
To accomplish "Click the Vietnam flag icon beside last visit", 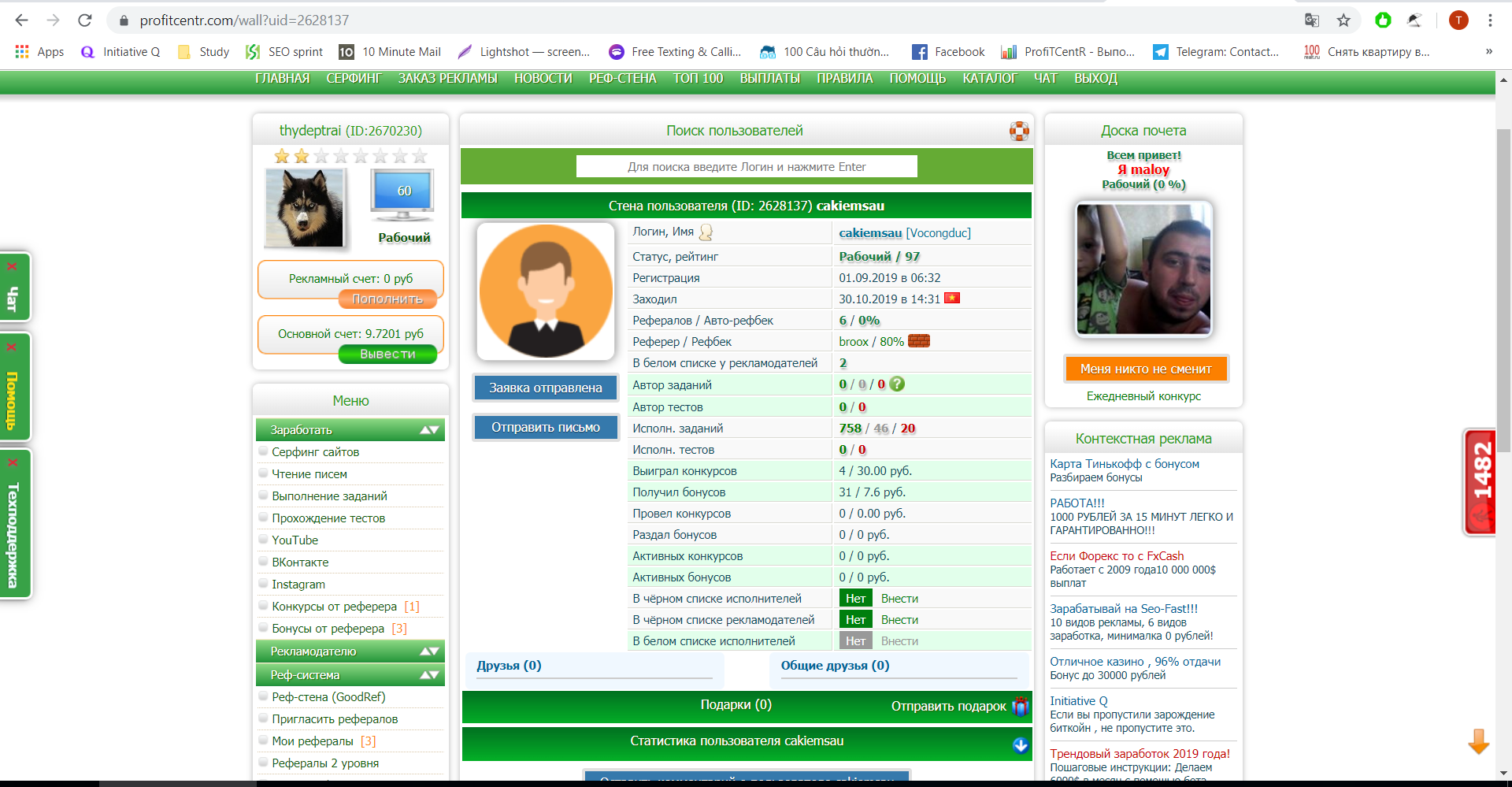I will (x=952, y=299).
